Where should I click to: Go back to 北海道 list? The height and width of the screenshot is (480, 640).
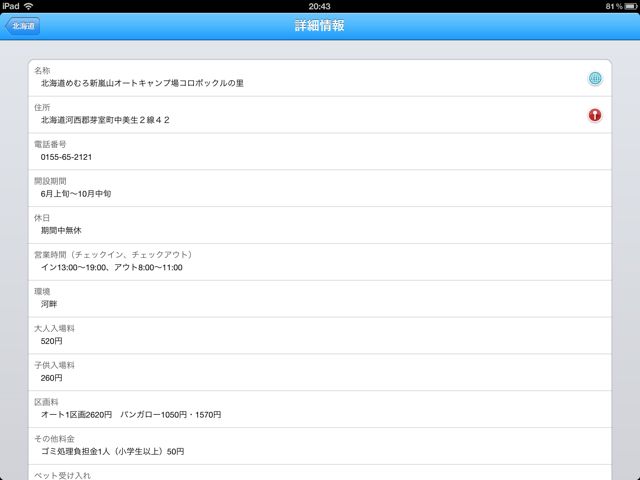(x=22, y=26)
